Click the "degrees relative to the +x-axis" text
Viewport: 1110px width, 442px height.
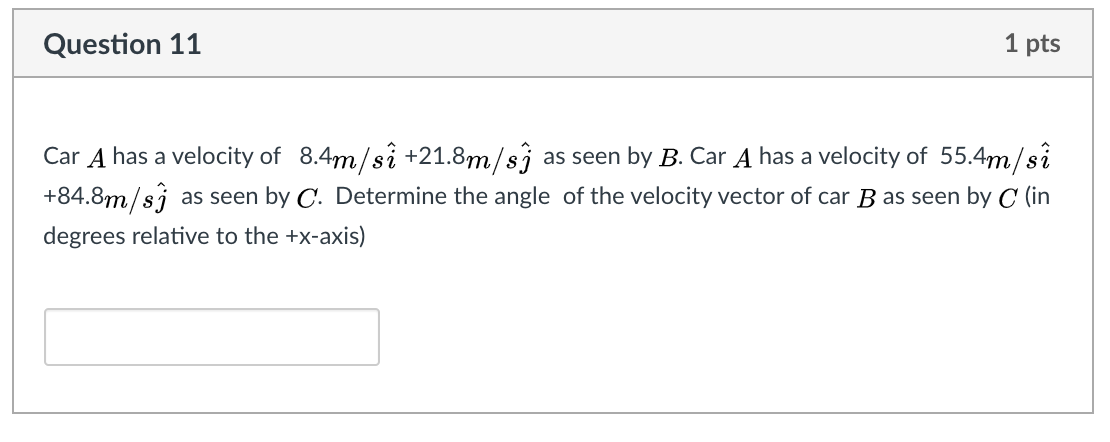(x=204, y=237)
